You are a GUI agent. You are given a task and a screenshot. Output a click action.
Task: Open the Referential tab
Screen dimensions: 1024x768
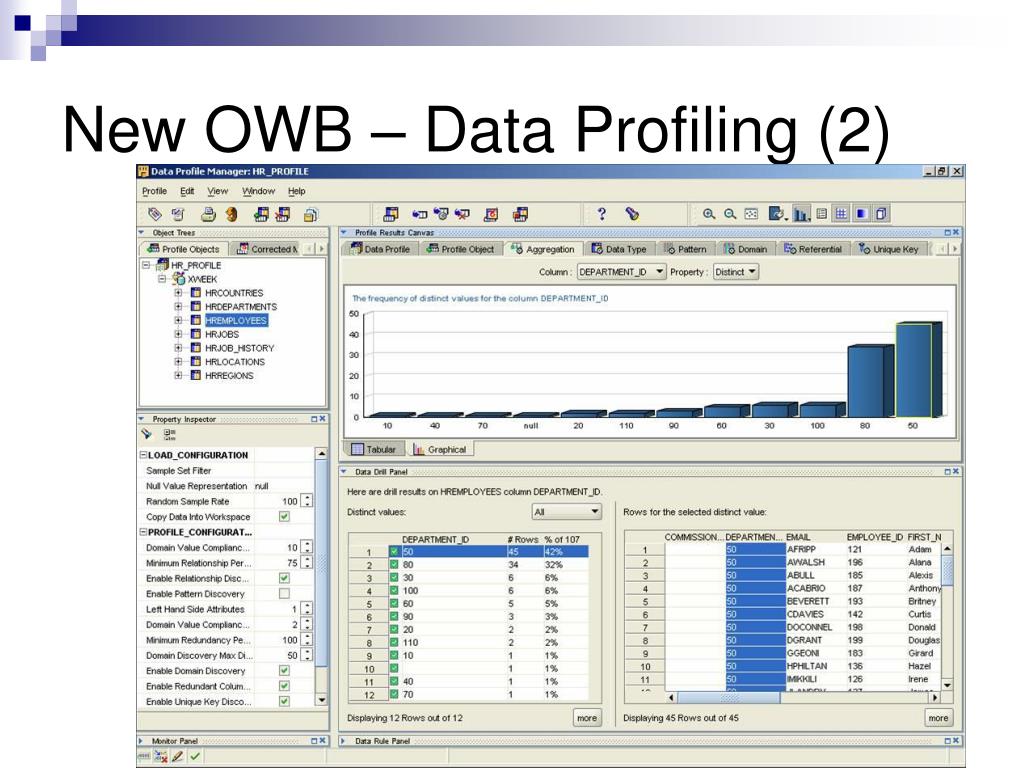point(813,249)
